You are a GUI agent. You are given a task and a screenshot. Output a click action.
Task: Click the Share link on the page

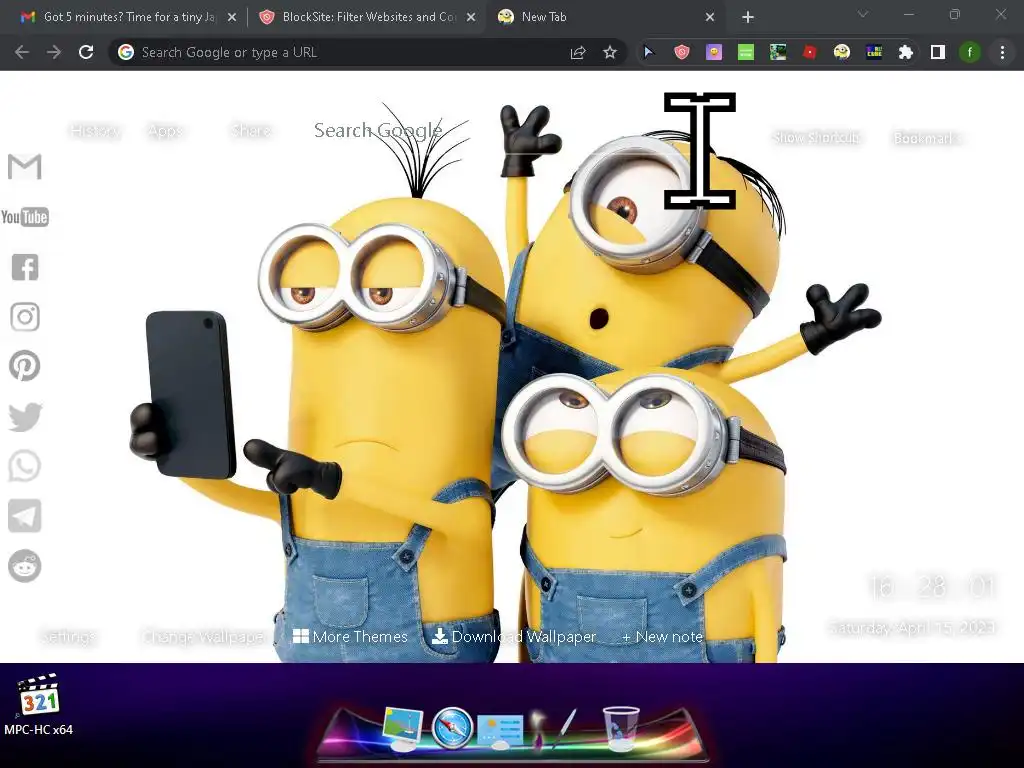pyautogui.click(x=251, y=131)
